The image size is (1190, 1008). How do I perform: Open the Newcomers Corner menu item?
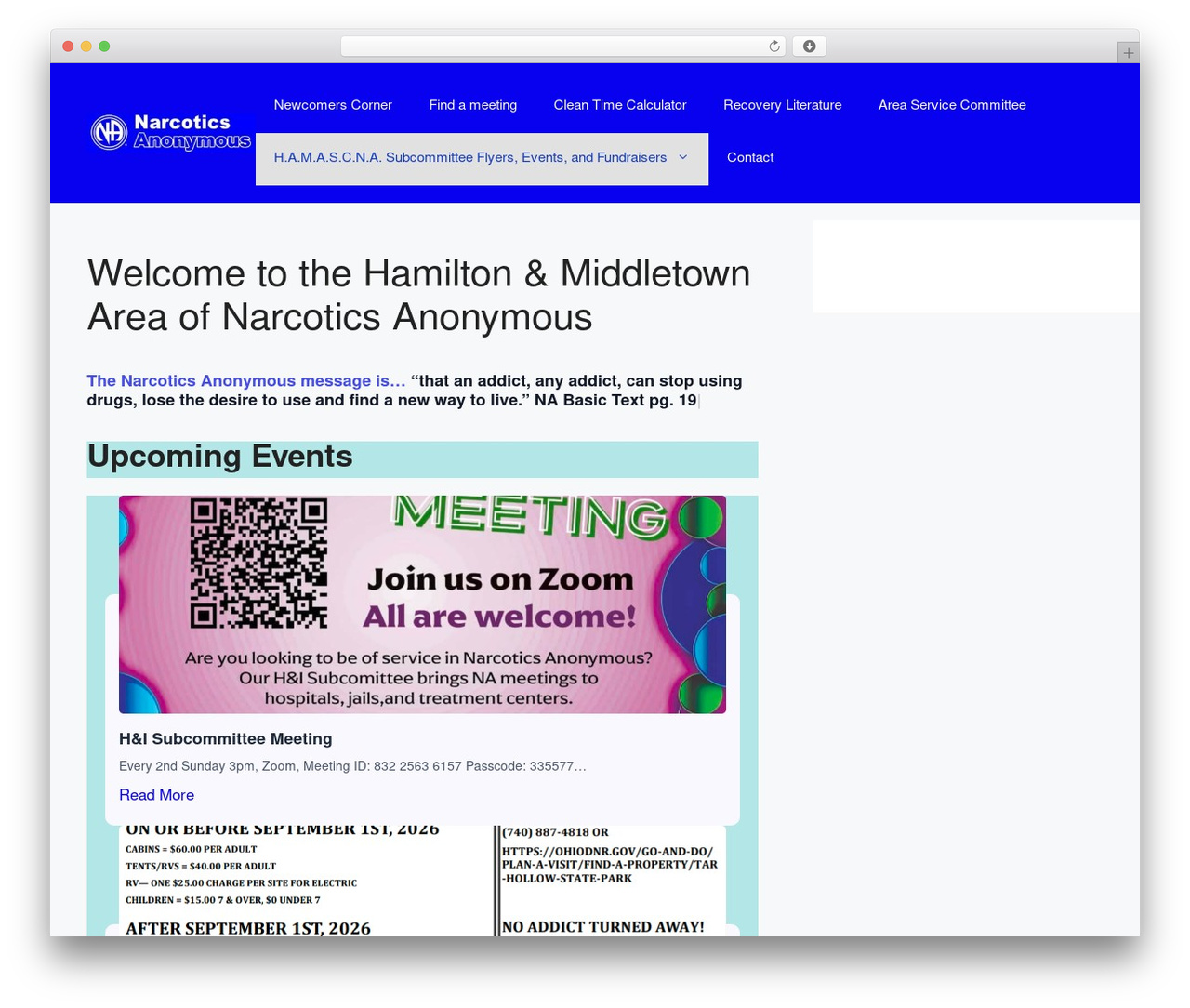(333, 105)
